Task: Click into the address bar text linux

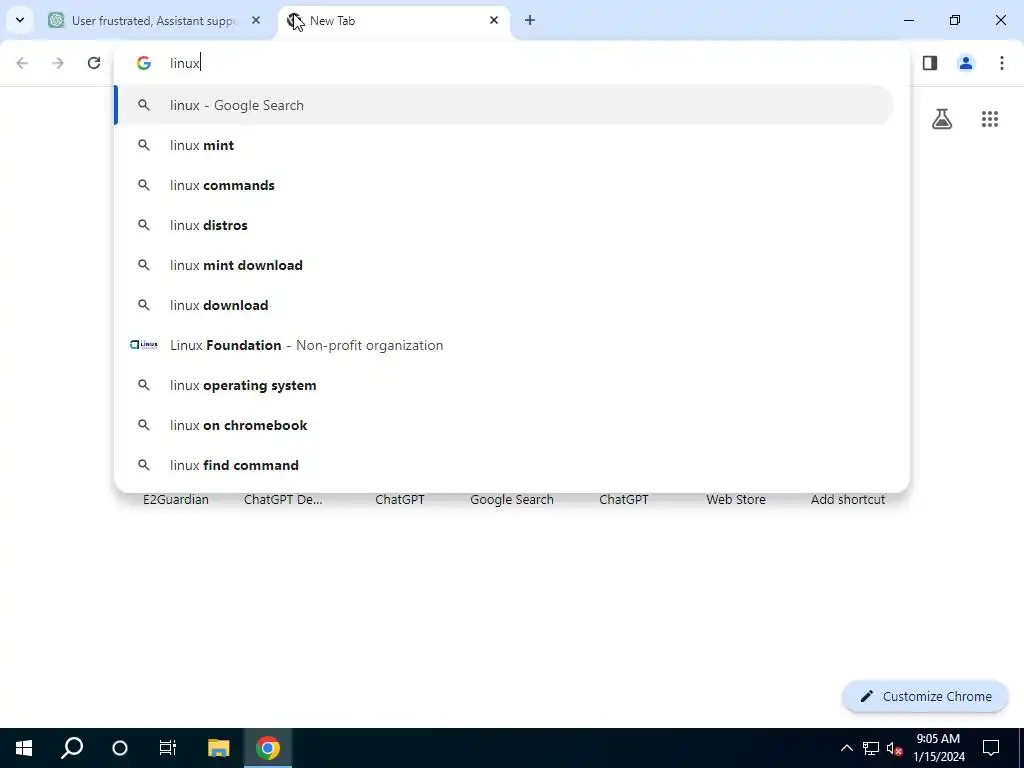Action: coord(185,63)
